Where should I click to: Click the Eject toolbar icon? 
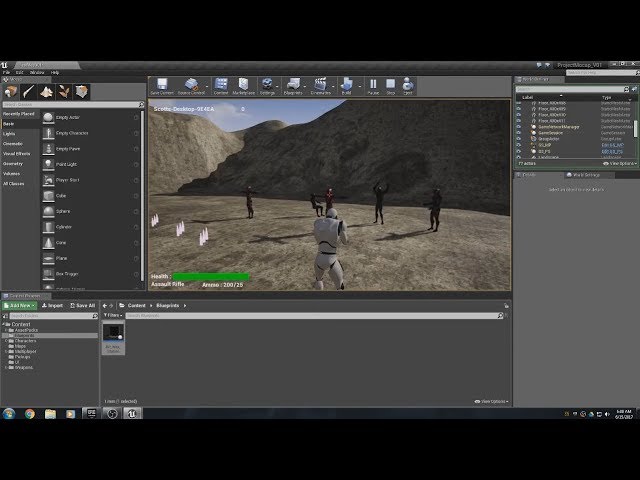click(407, 86)
